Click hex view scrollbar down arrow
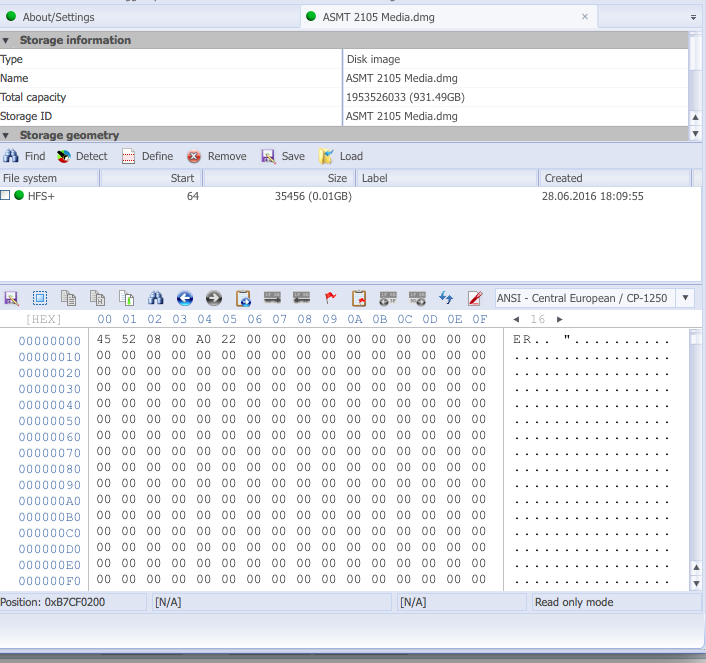The image size is (706, 663). tap(696, 584)
